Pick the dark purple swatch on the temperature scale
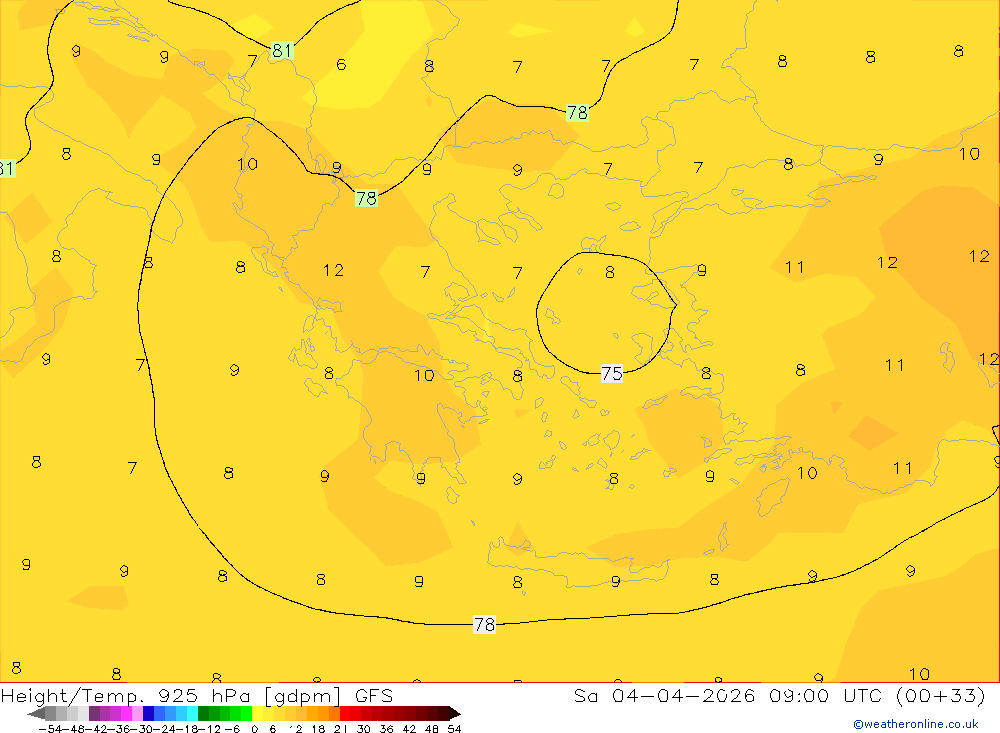1000x733 pixels. (x=94, y=714)
